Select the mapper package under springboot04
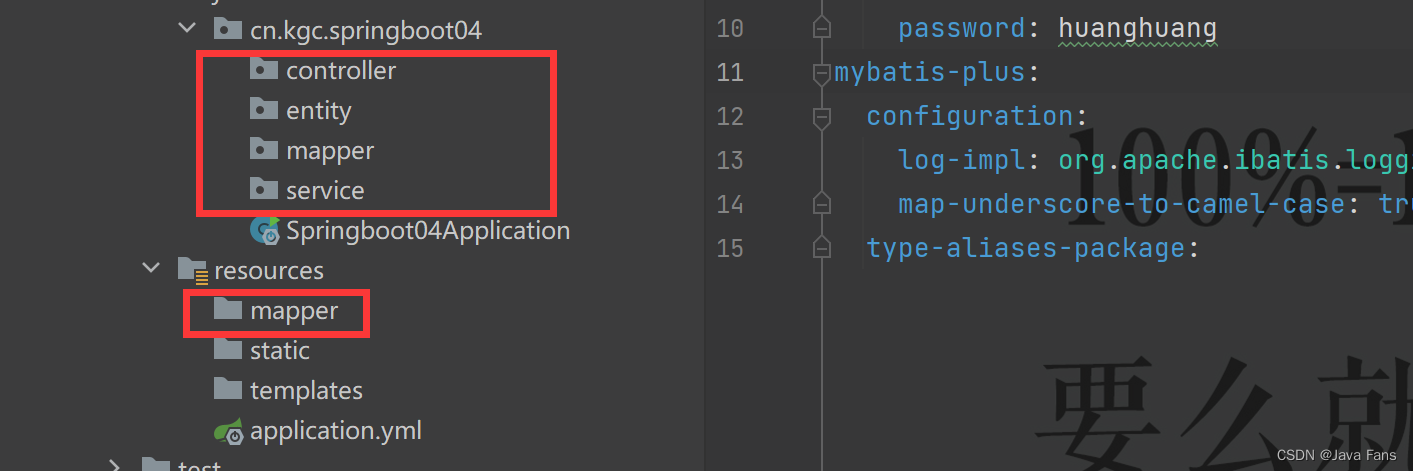Image resolution: width=1413 pixels, height=471 pixels. click(x=330, y=150)
